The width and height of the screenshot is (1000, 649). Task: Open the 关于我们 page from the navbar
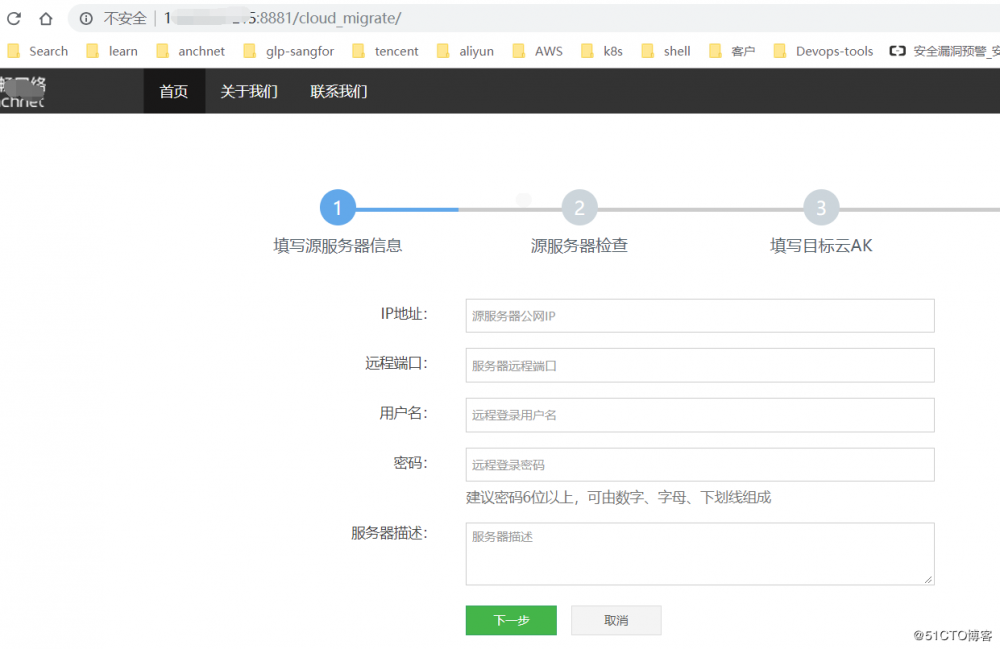[248, 90]
